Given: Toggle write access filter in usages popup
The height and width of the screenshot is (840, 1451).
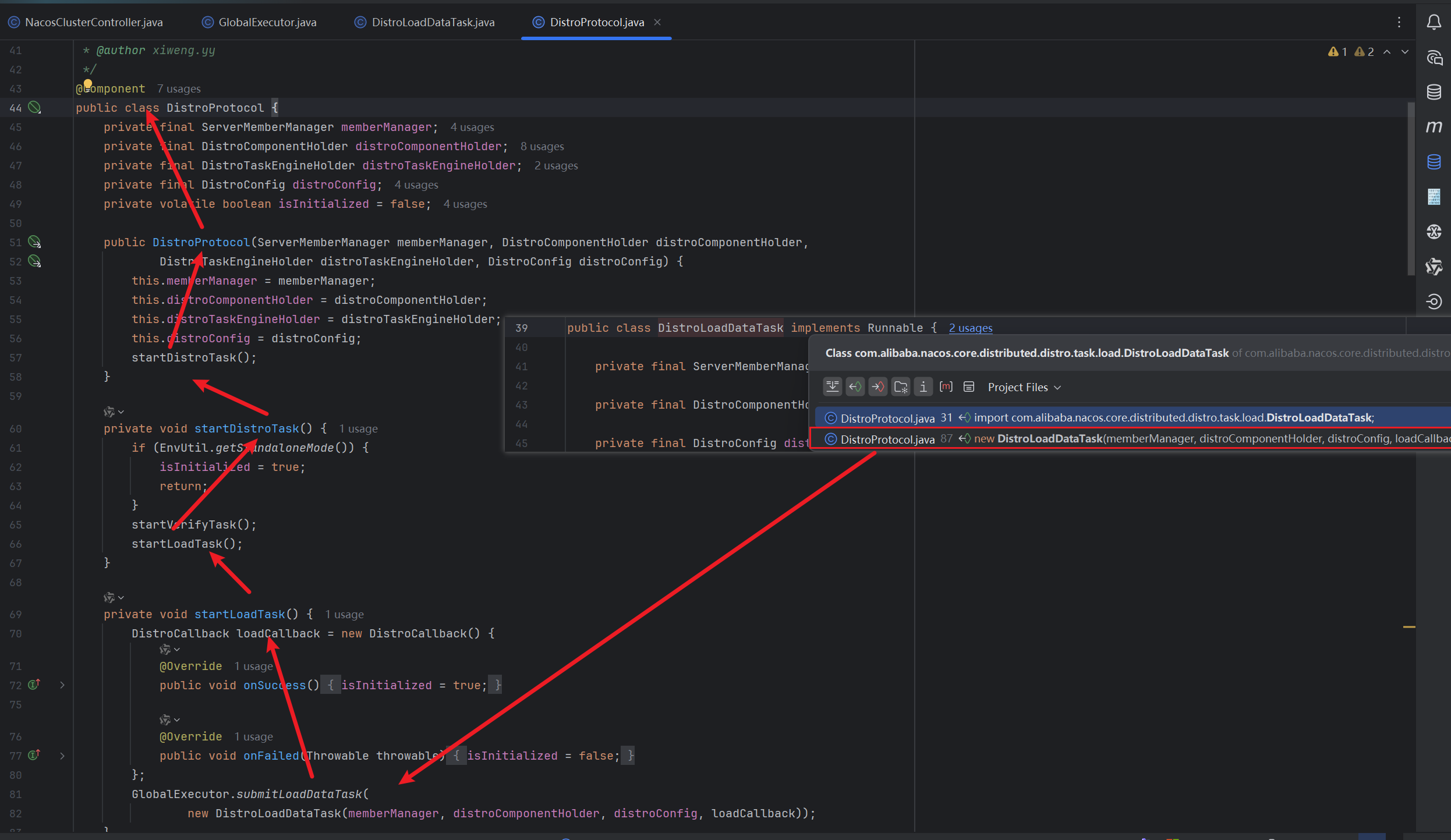Looking at the screenshot, I should 877,387.
